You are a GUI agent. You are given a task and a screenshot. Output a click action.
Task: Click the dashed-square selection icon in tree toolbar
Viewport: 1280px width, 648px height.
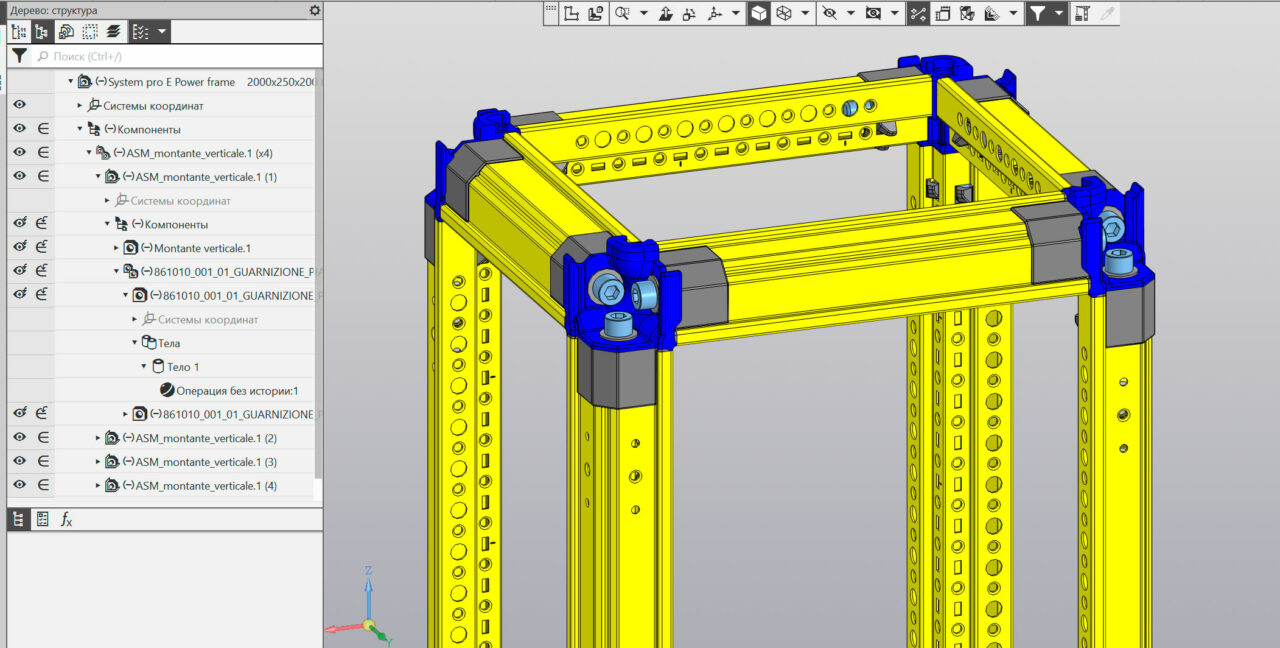coord(90,32)
